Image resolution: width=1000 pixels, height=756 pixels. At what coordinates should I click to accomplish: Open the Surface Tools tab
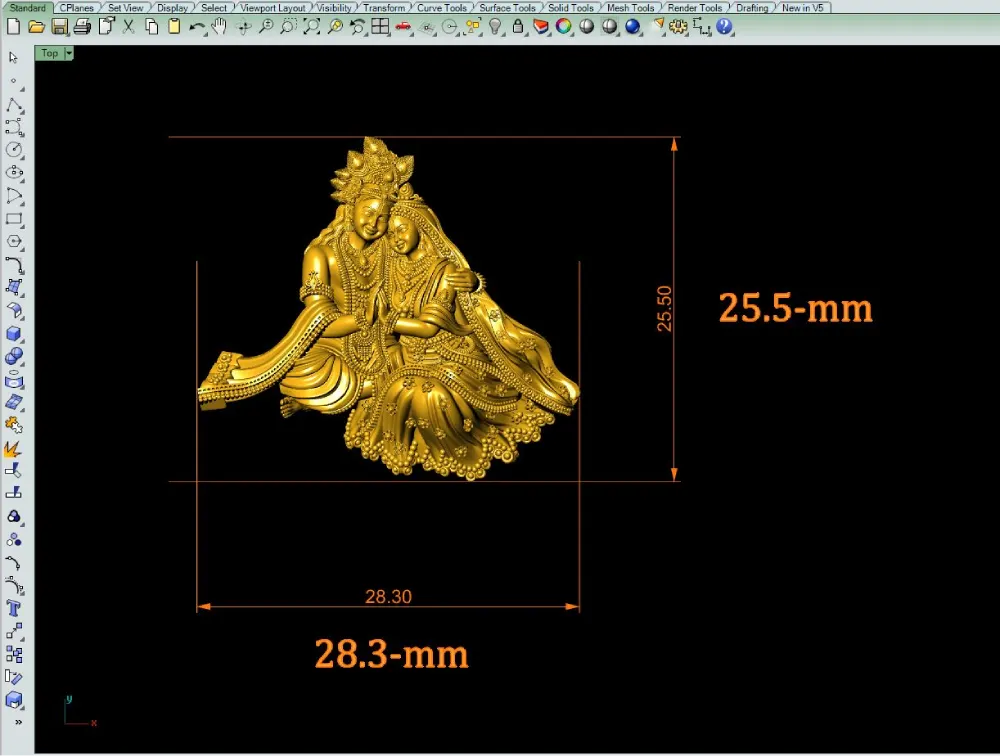tap(507, 8)
